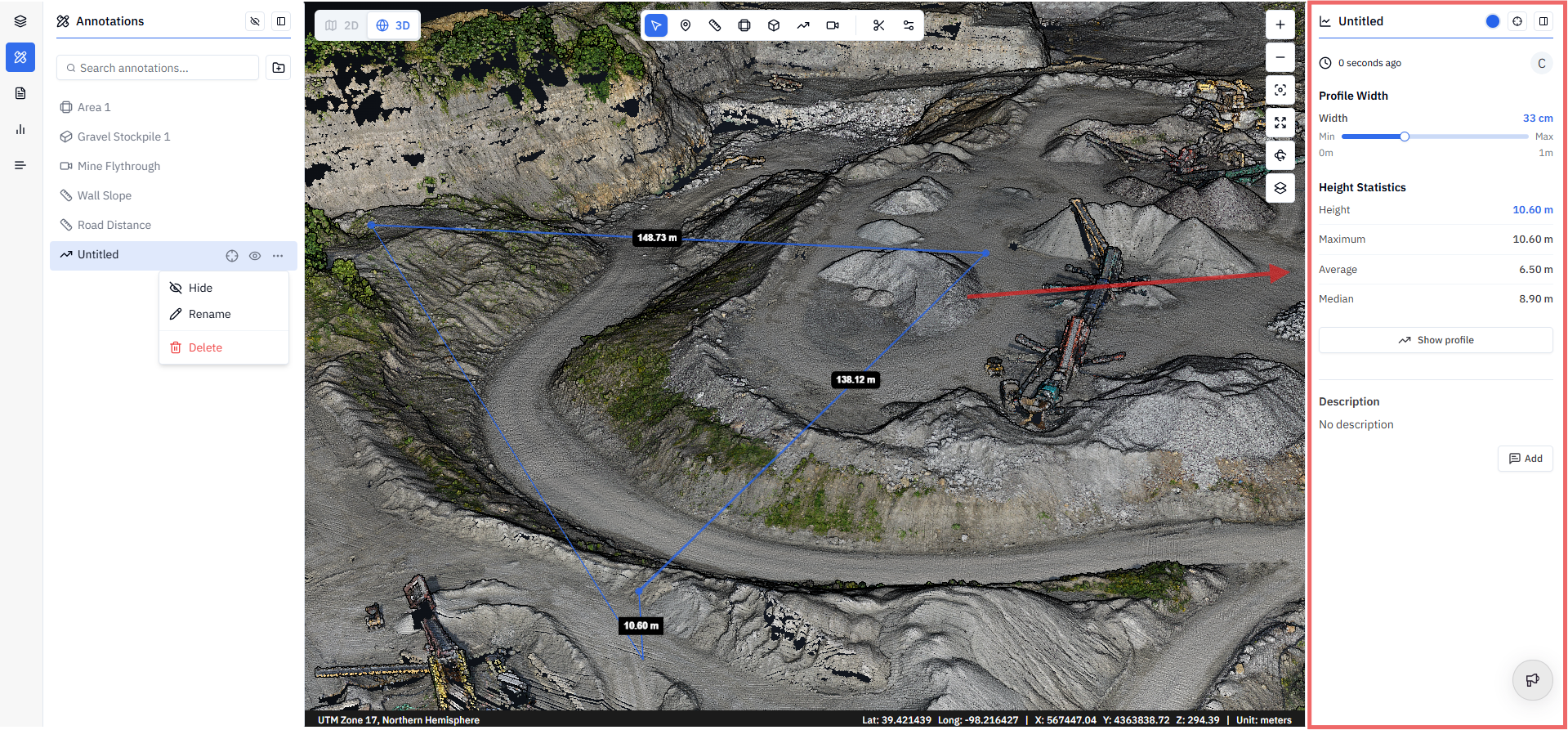Viewport: 1568px width, 730px height.
Task: Open the three-dot menu for Untitled
Action: pyautogui.click(x=278, y=256)
